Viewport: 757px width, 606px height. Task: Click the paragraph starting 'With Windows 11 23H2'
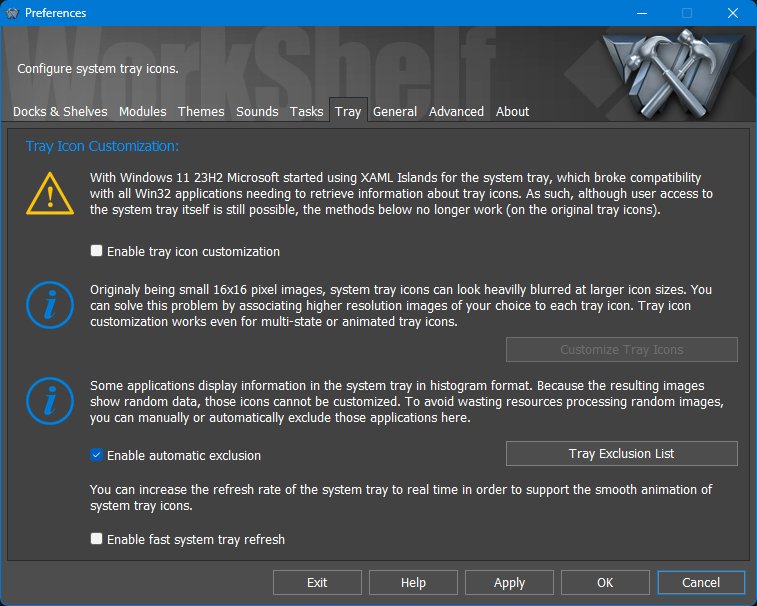click(401, 194)
